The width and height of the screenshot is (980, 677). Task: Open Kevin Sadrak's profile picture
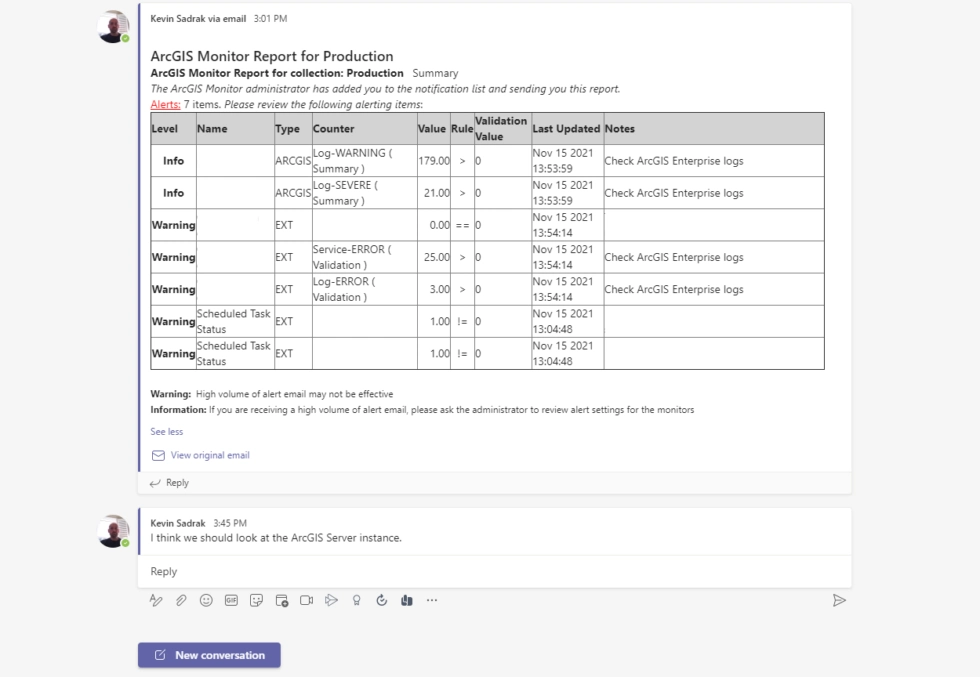113,24
